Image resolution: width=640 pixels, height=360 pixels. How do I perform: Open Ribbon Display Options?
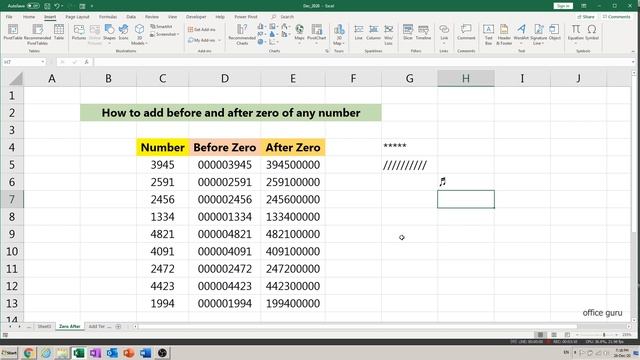[x=584, y=6]
